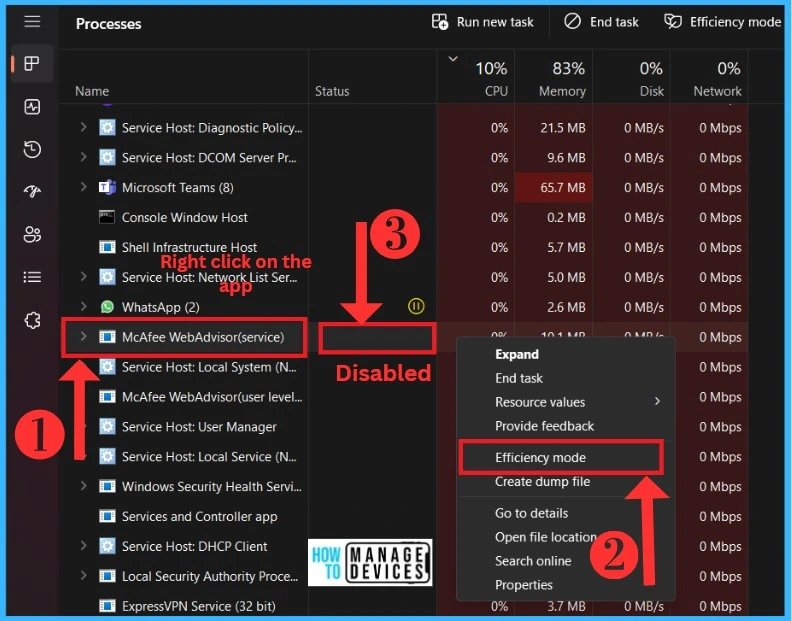Viewport: 792px width, 621px height.
Task: Select the Shell Infrastructure Host row
Action: tap(403, 247)
